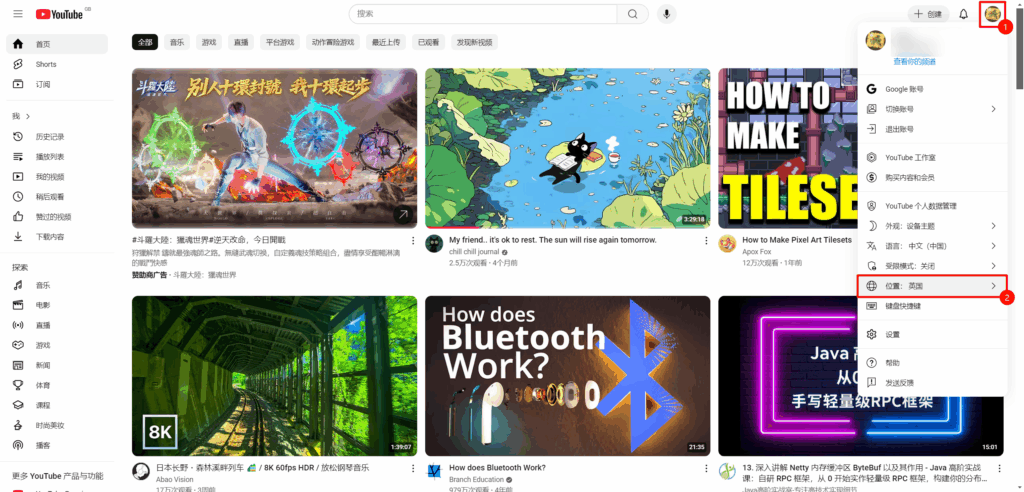This screenshot has height=492, width=1024.
Task: Open 下载内容 downloads
Action: [57, 237]
